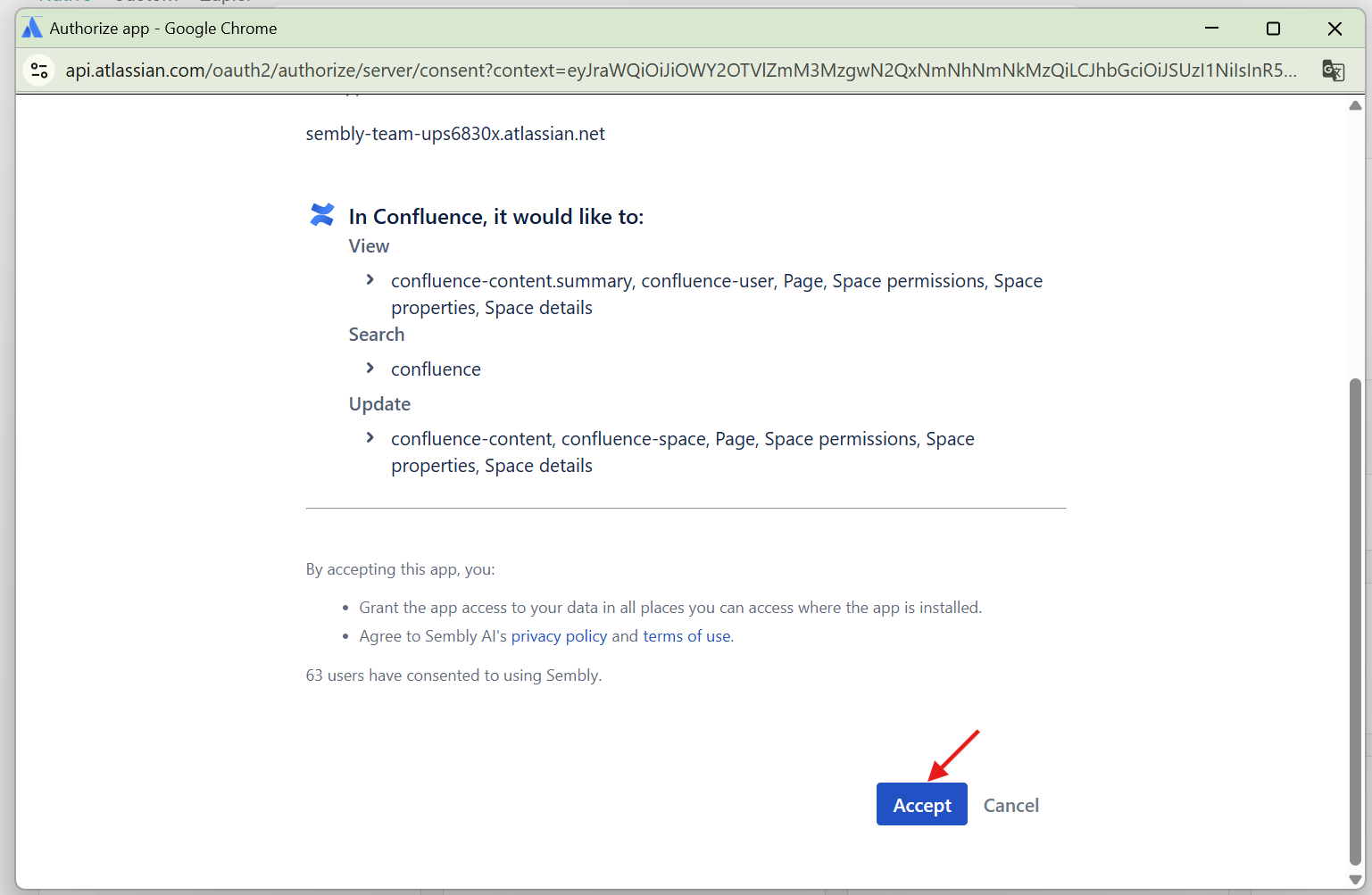Click the Confluence logo icon
This screenshot has height=895, width=1372.
pos(321,215)
